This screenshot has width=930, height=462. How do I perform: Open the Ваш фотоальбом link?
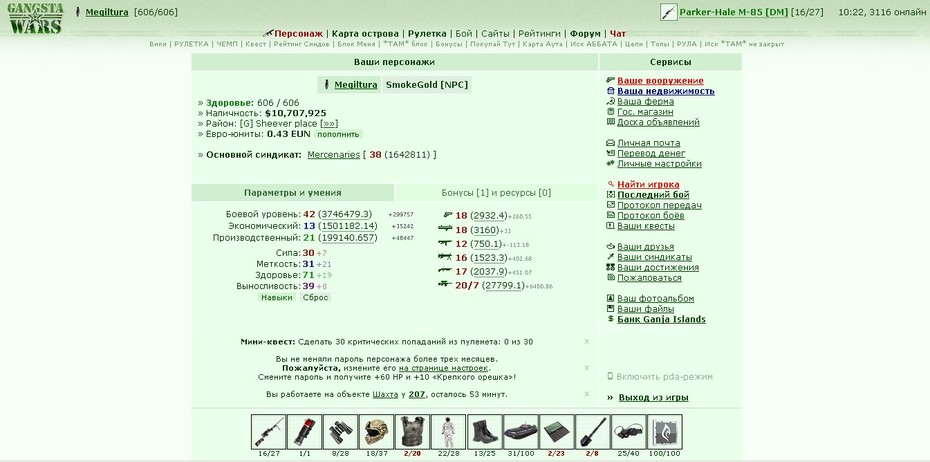pyautogui.click(x=655, y=298)
